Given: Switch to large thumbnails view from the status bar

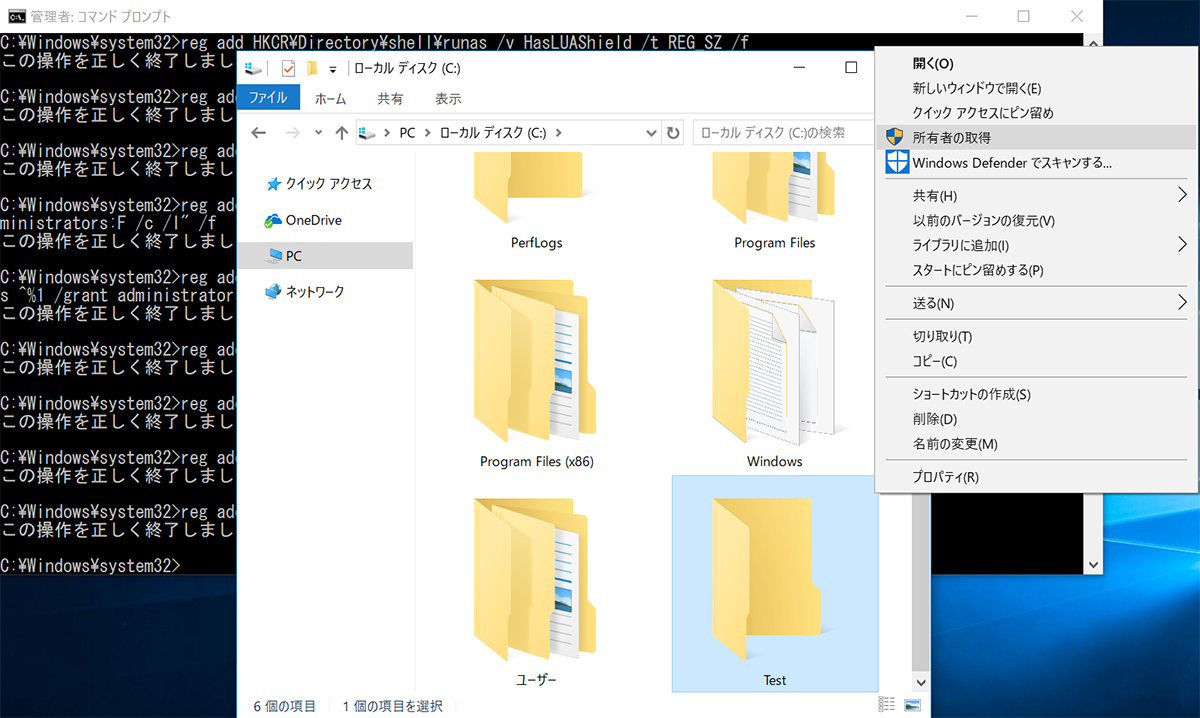Looking at the screenshot, I should coord(912,705).
